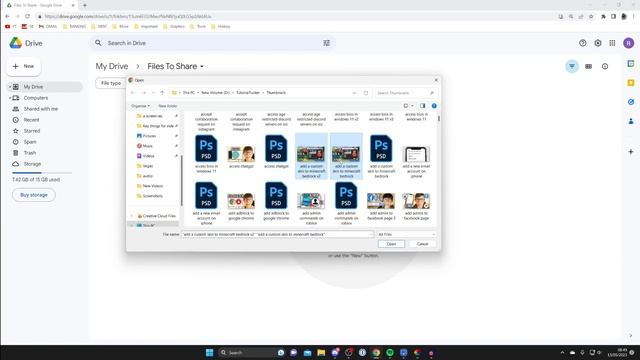Bookmark this page with the star icon
The height and width of the screenshot is (360, 640).
click(x=591, y=17)
